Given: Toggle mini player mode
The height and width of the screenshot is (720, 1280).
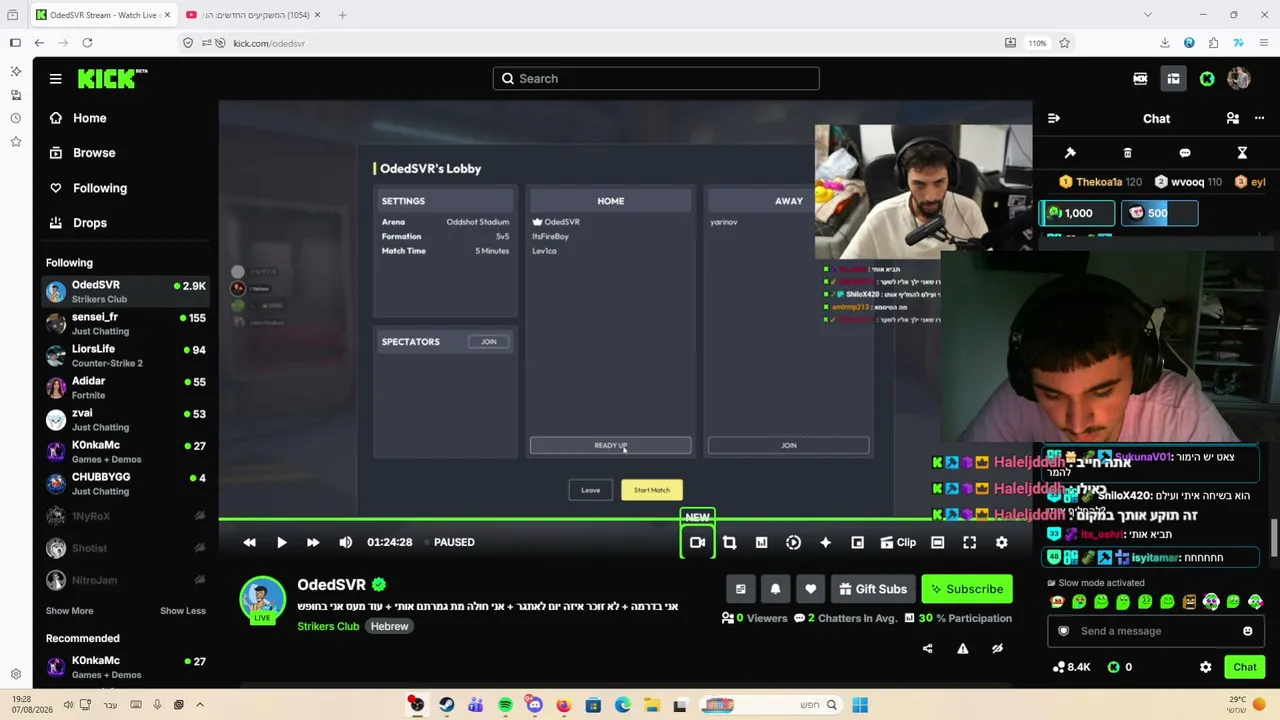Looking at the screenshot, I should pyautogui.click(x=857, y=542).
